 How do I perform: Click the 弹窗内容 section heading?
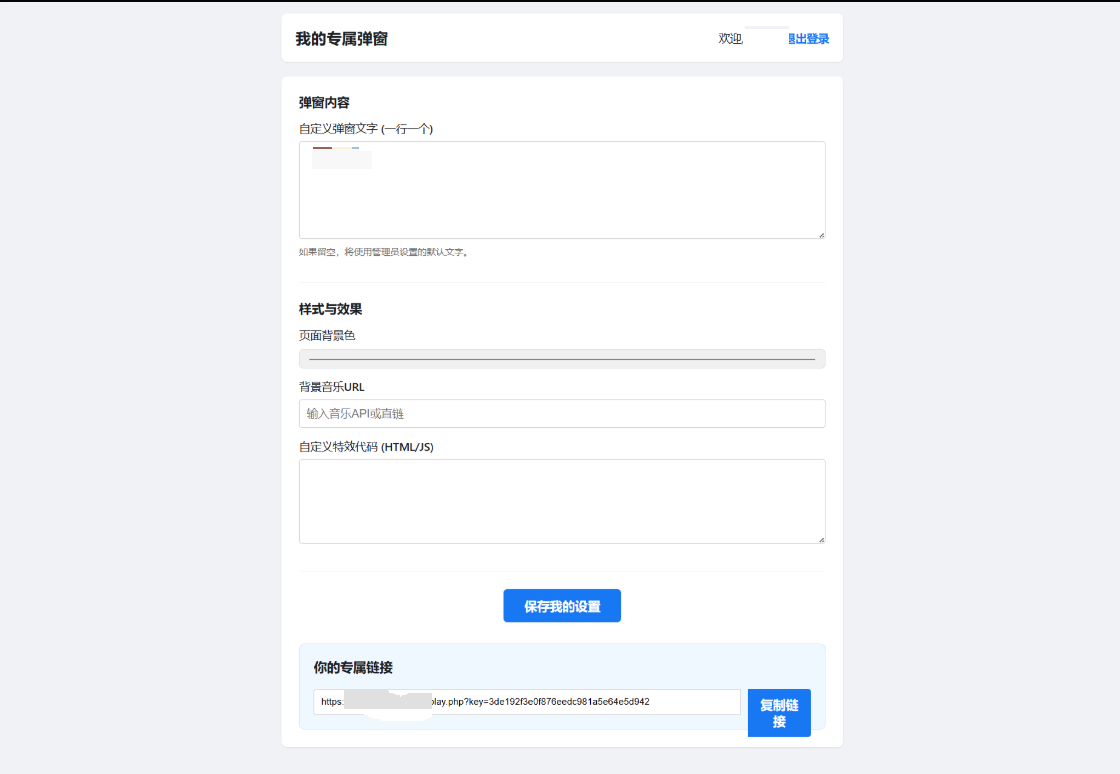[324, 103]
